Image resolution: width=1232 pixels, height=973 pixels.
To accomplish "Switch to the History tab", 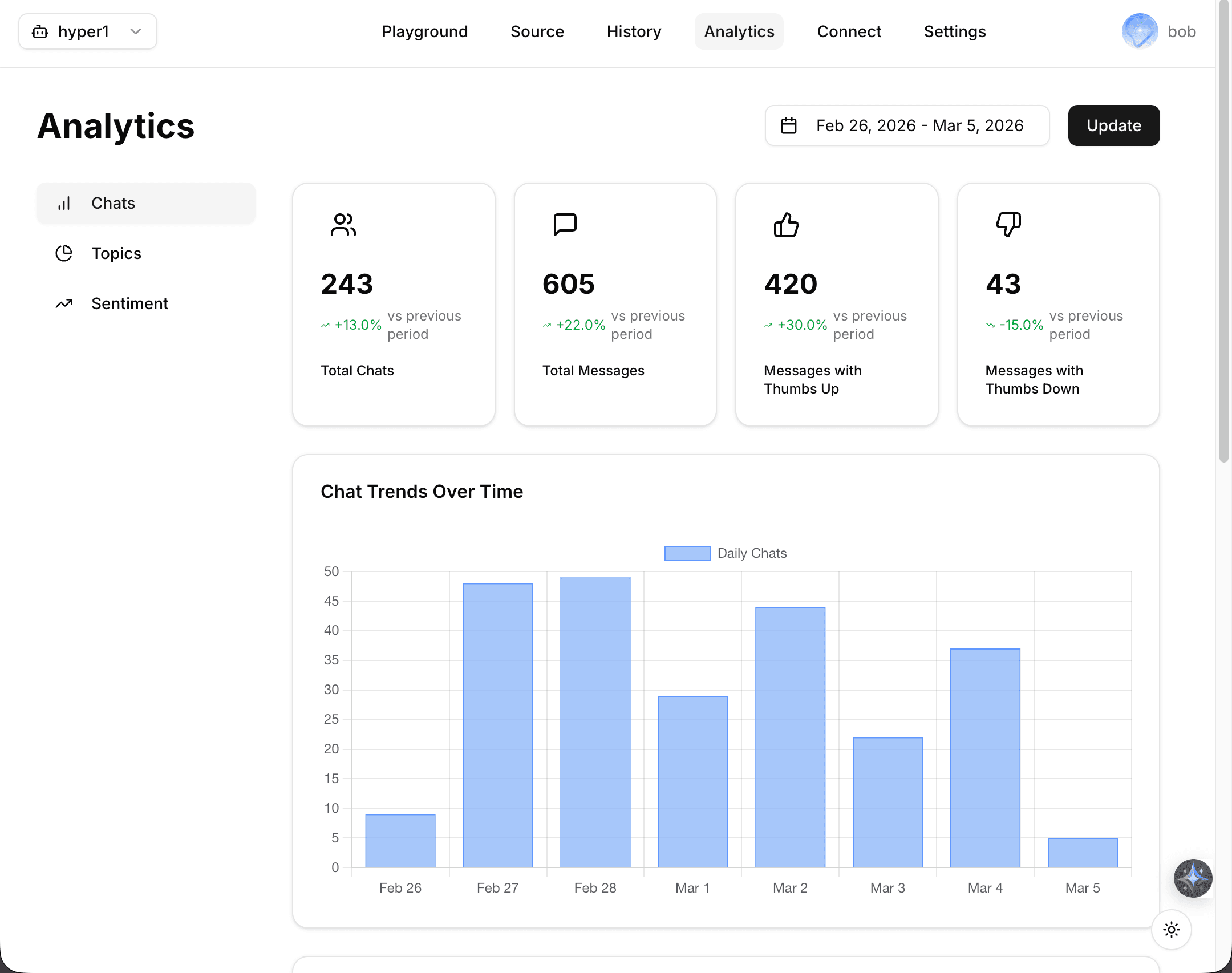I will point(634,31).
